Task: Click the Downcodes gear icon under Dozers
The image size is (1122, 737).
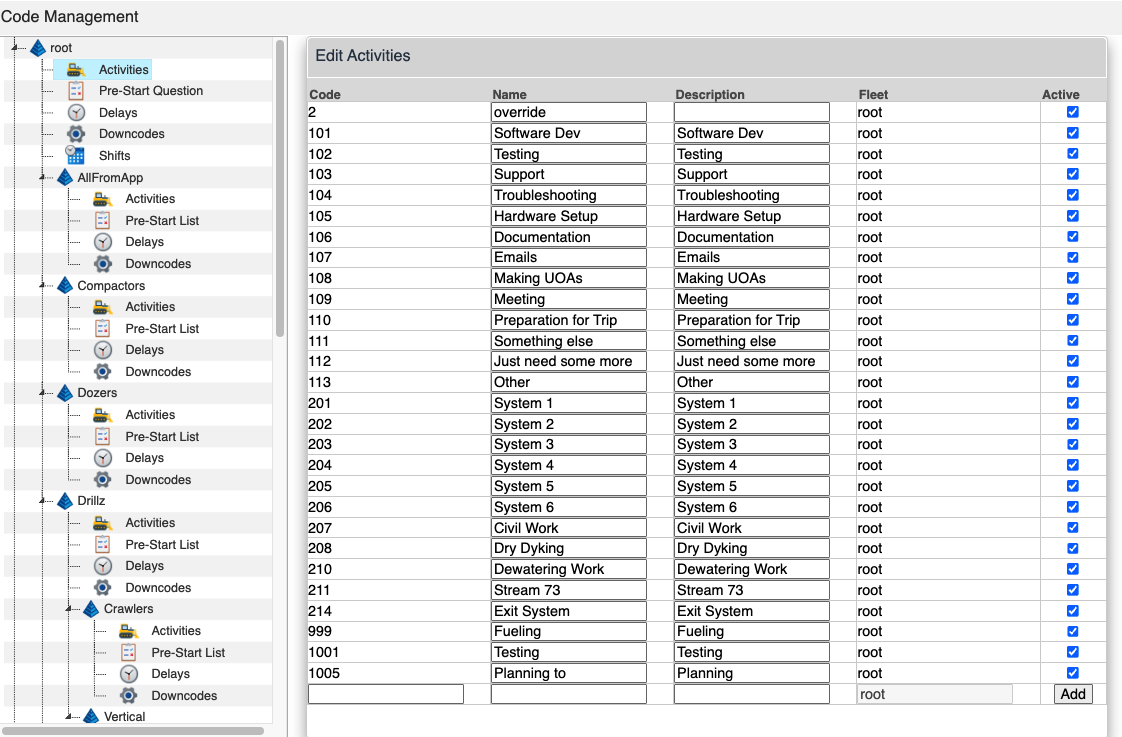Action: click(x=103, y=479)
